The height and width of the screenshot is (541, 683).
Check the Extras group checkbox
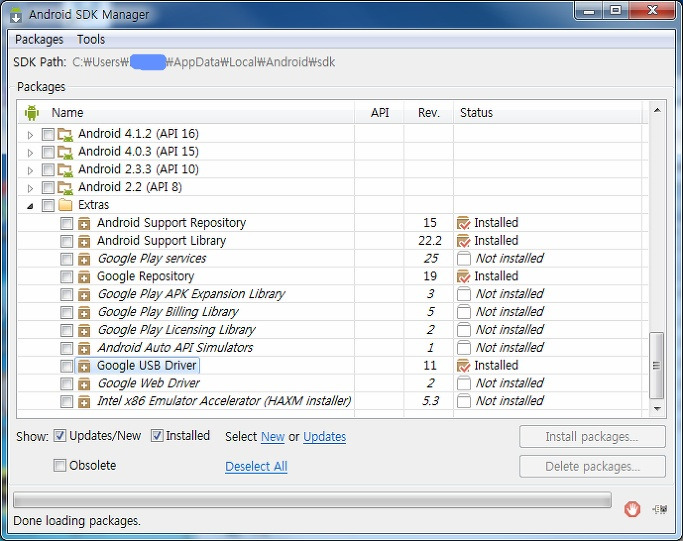[48, 205]
